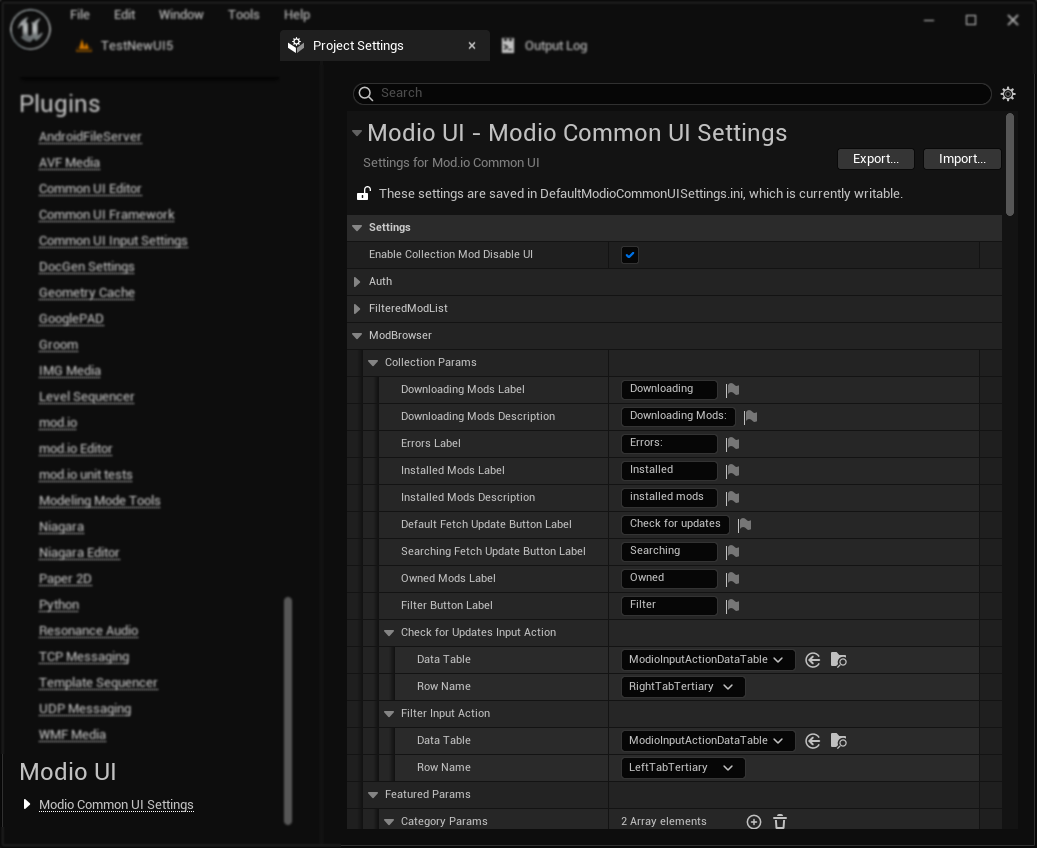Click the category sidebar scrollbar
The width and height of the screenshot is (1037, 848).
(x=288, y=710)
